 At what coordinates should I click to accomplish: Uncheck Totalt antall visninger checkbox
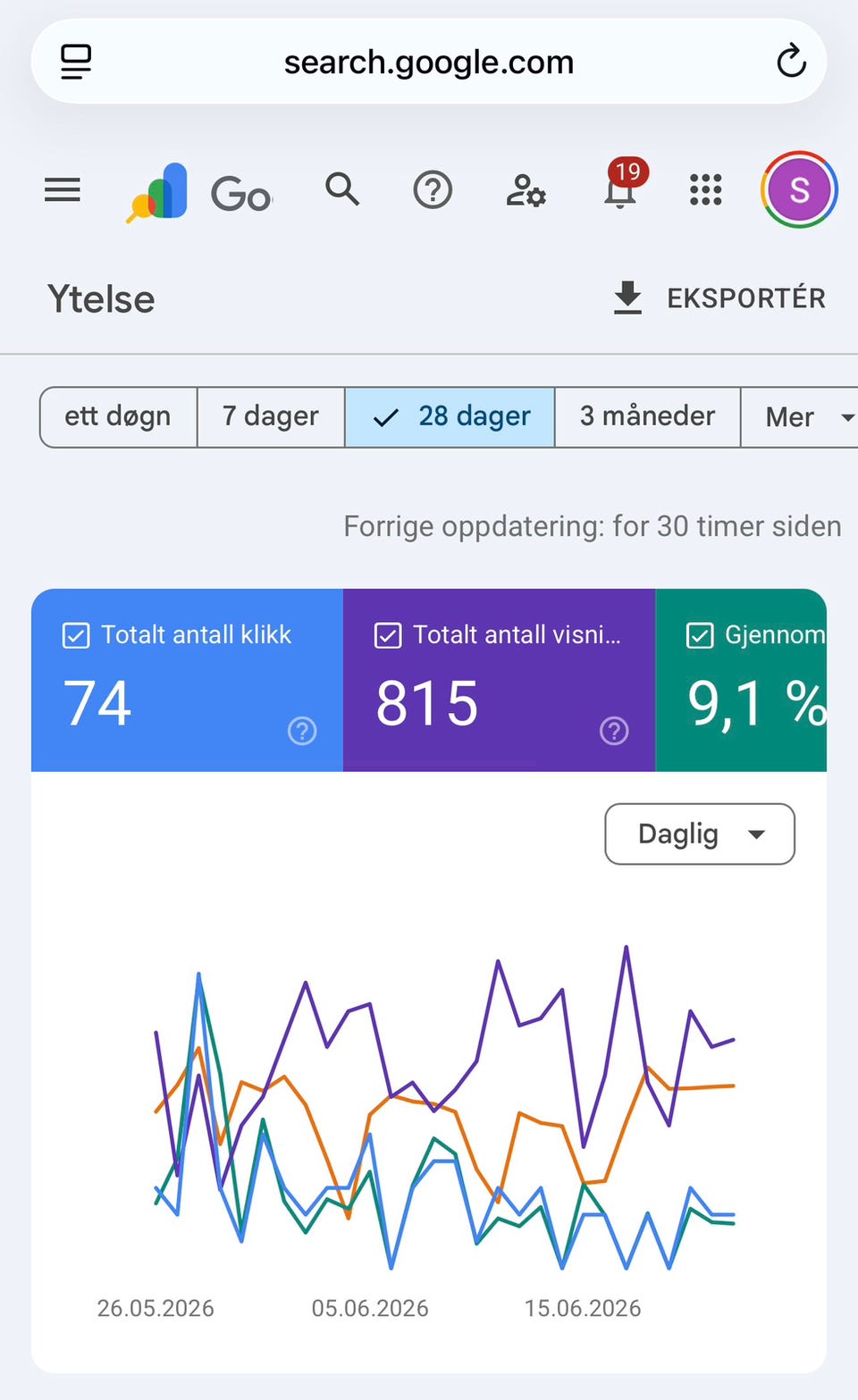388,635
